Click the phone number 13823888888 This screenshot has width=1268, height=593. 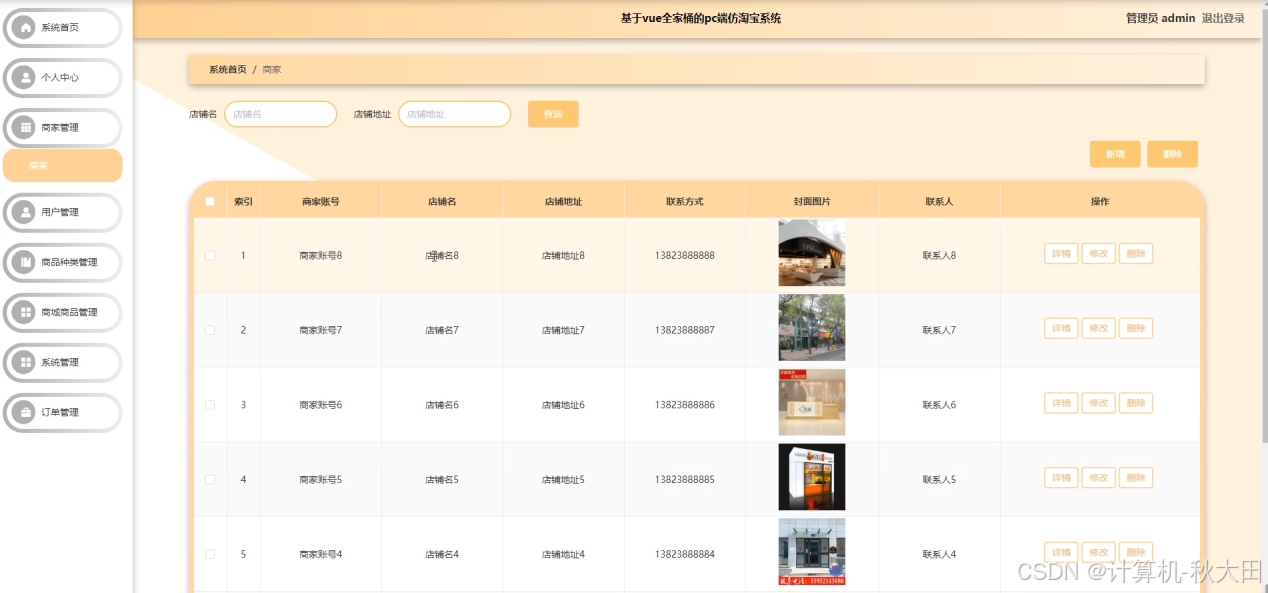[685, 255]
